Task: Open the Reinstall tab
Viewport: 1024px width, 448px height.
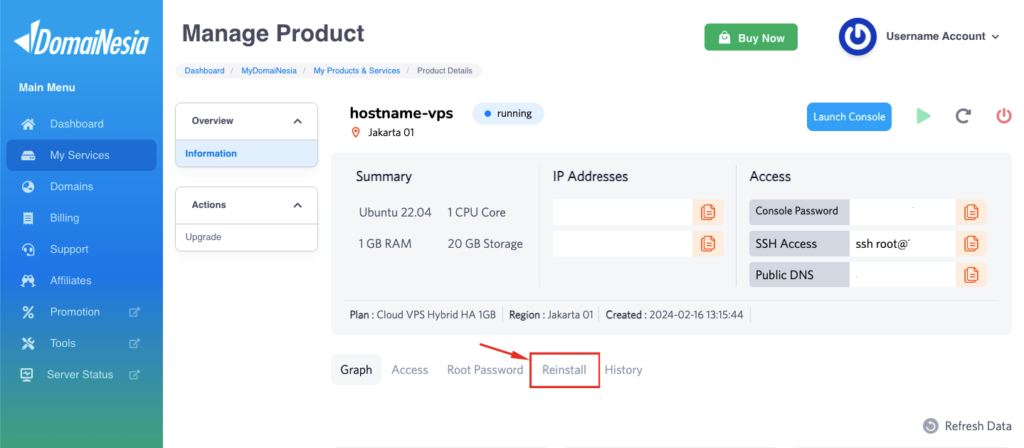Action: point(564,370)
